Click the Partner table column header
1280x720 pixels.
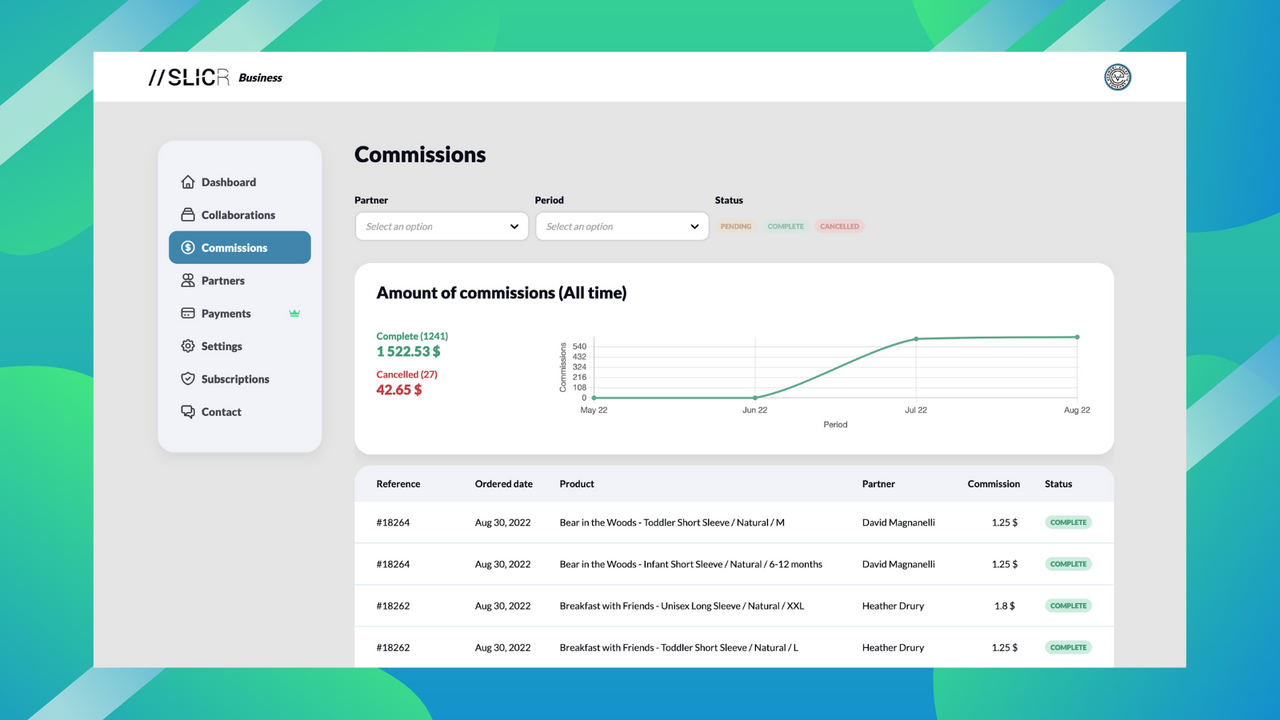(x=879, y=484)
